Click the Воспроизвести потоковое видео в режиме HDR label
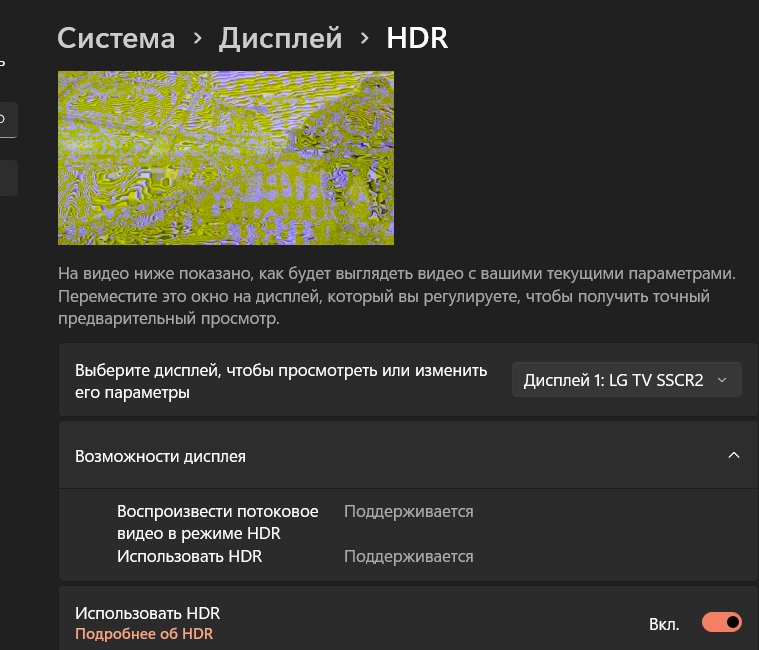The image size is (759, 650). coord(217,522)
